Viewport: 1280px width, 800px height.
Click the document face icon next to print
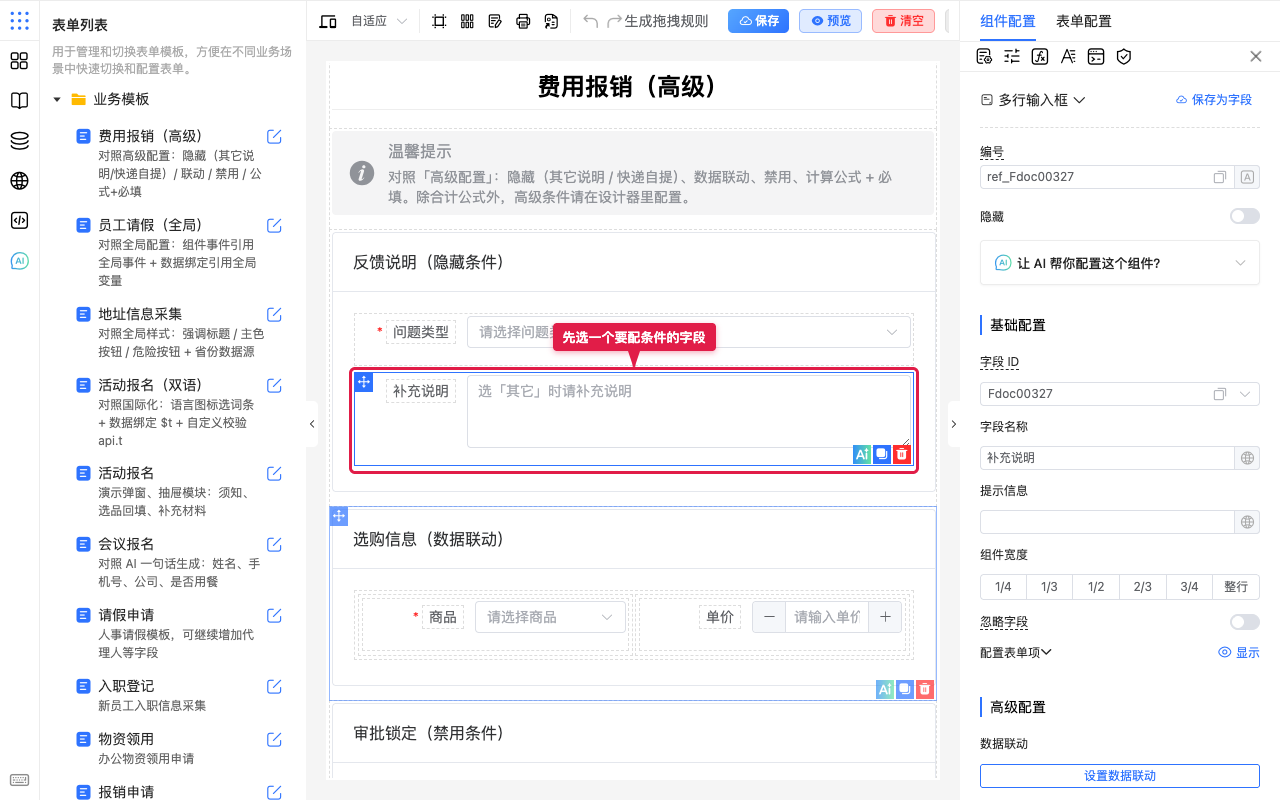(x=551, y=21)
